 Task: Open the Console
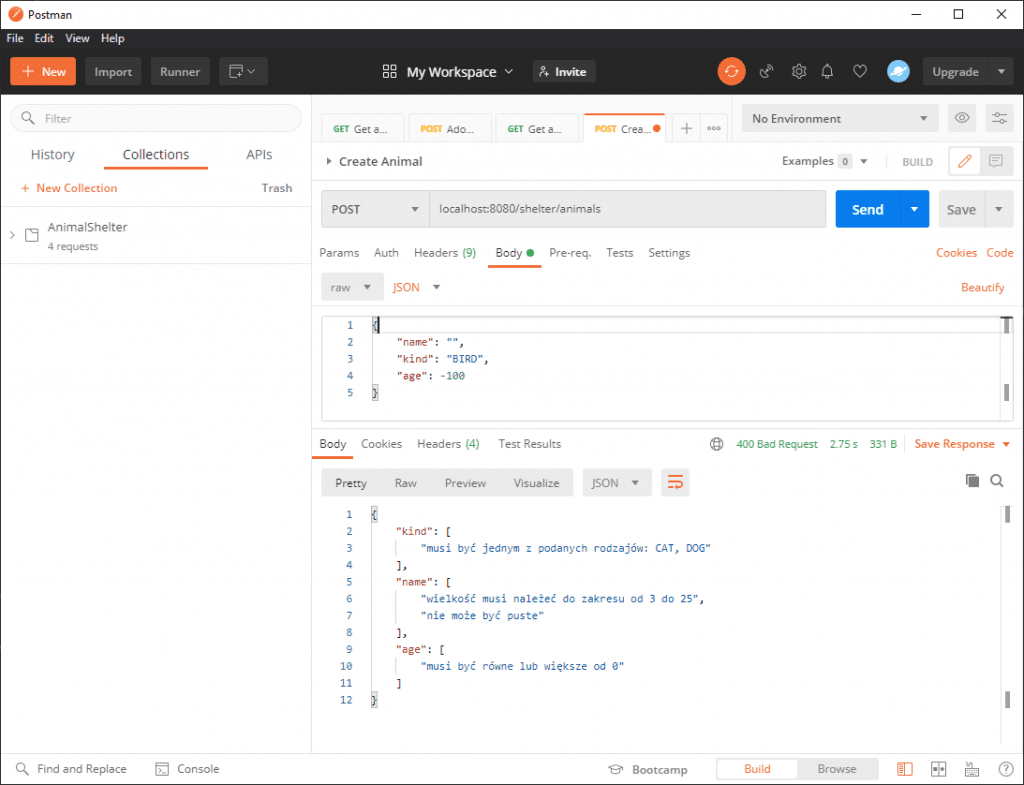pos(187,769)
